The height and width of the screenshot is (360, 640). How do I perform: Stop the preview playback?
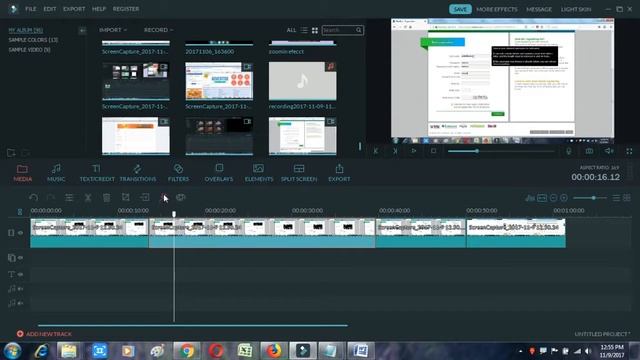tap(433, 151)
